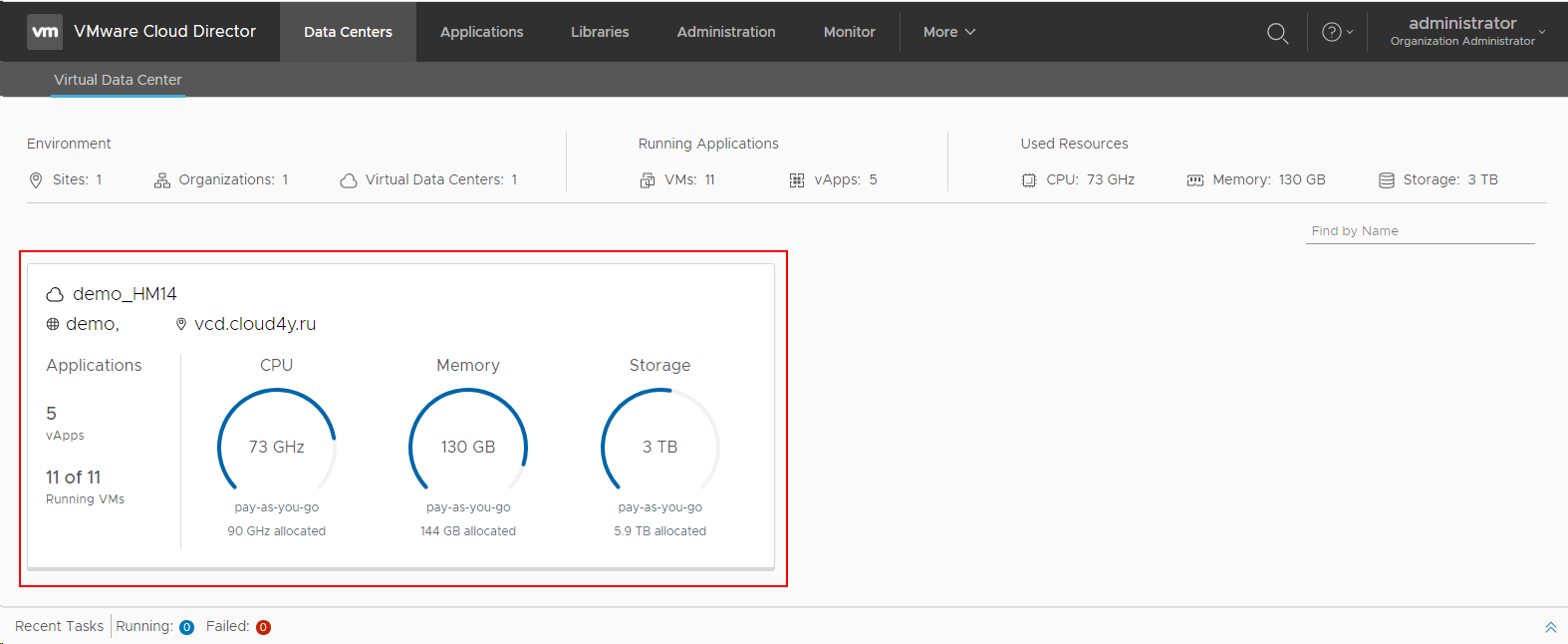
Task: Click the '11 of 11' Running VMs text
Action: [74, 478]
